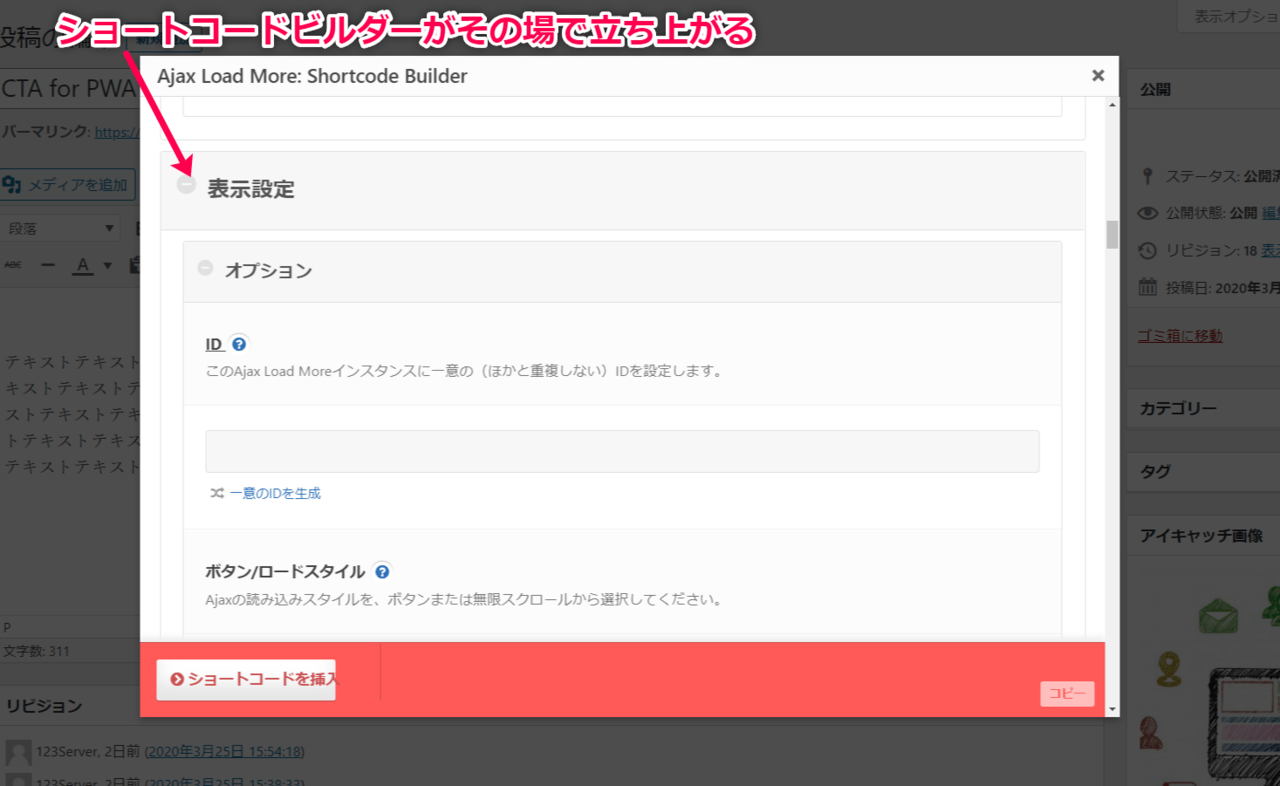Close the Shortcode Builder dialog
1280x786 pixels.
(x=1098, y=75)
